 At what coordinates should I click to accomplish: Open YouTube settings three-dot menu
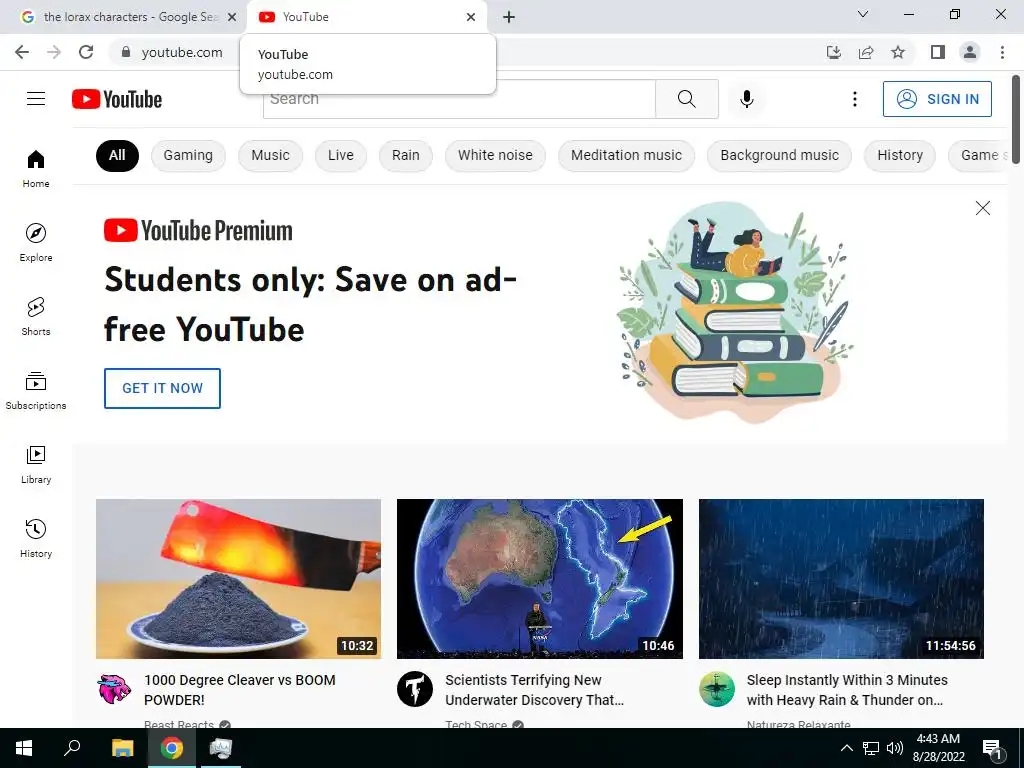click(854, 99)
